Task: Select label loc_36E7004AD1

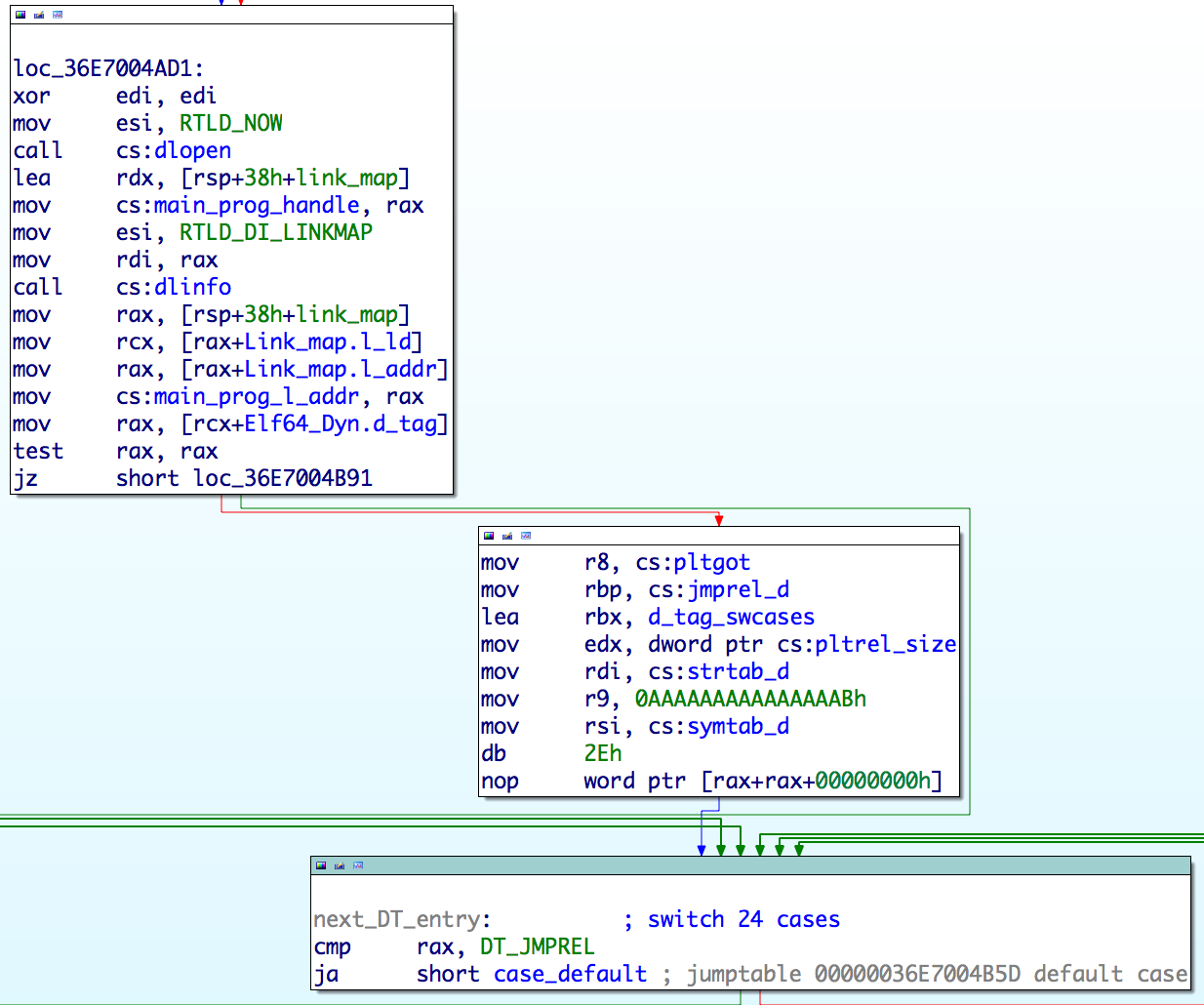Action: coord(109,68)
